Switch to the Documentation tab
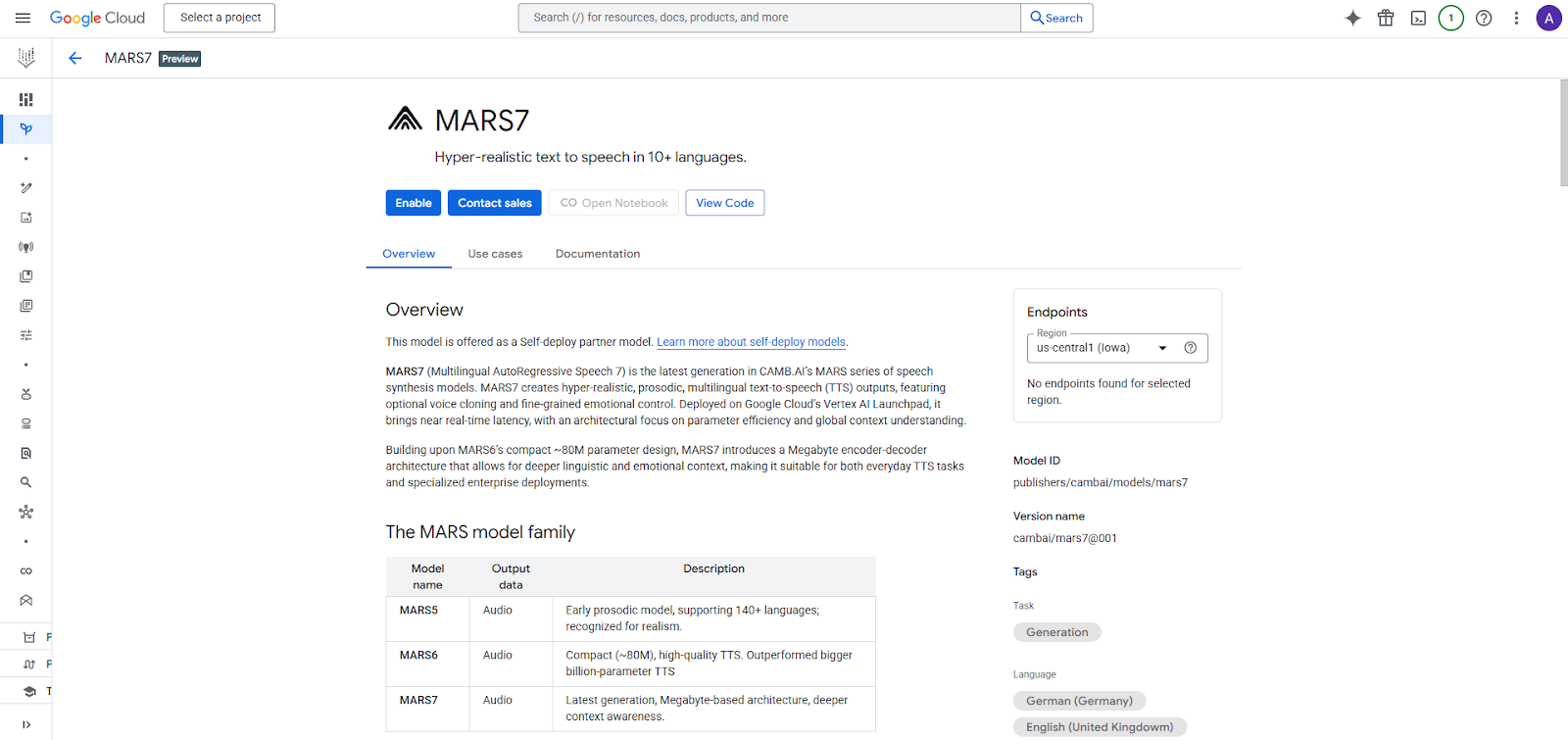 pyautogui.click(x=598, y=254)
